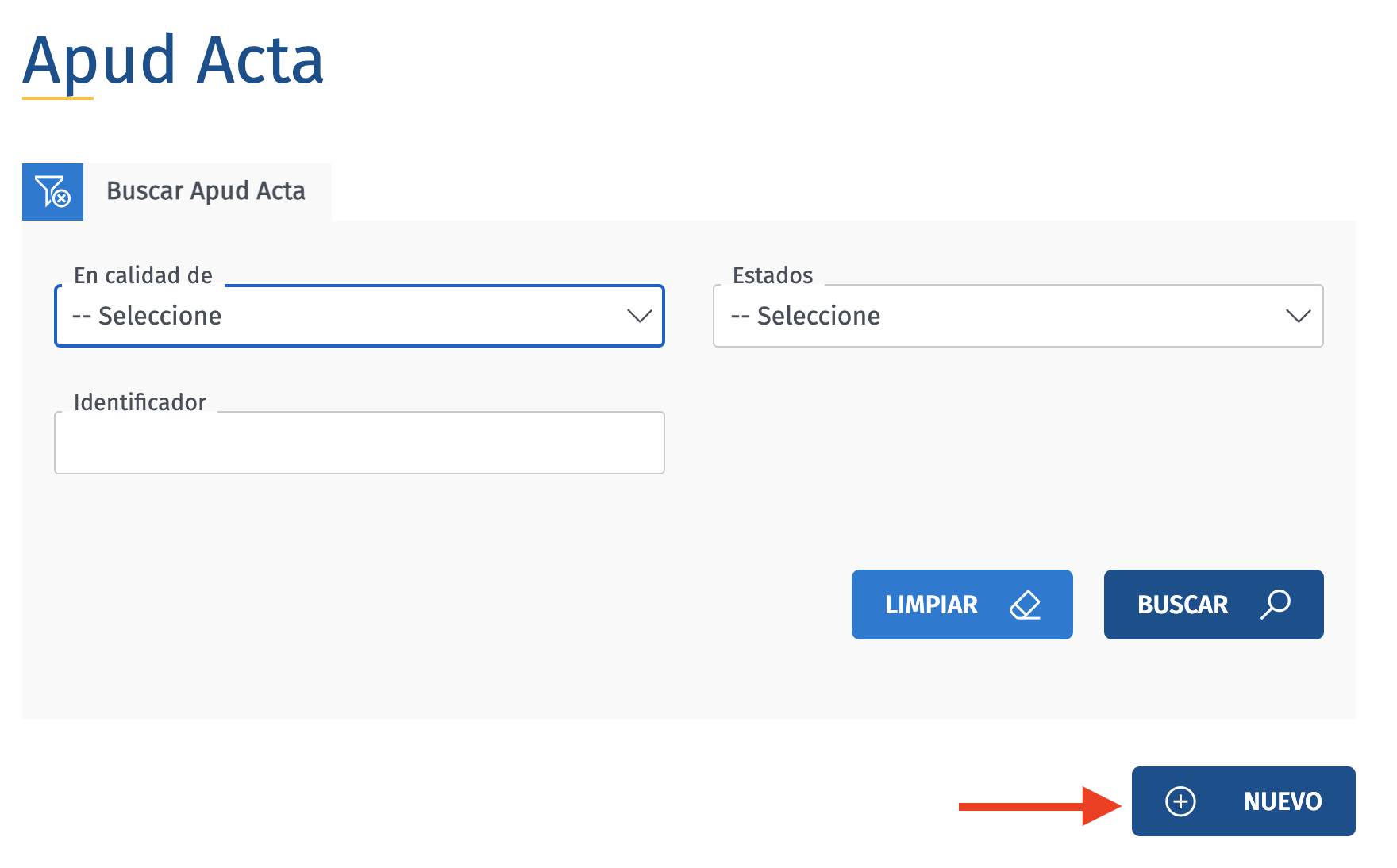1397x868 pixels.
Task: Click the 'Identificador' field label
Action: coord(140,402)
